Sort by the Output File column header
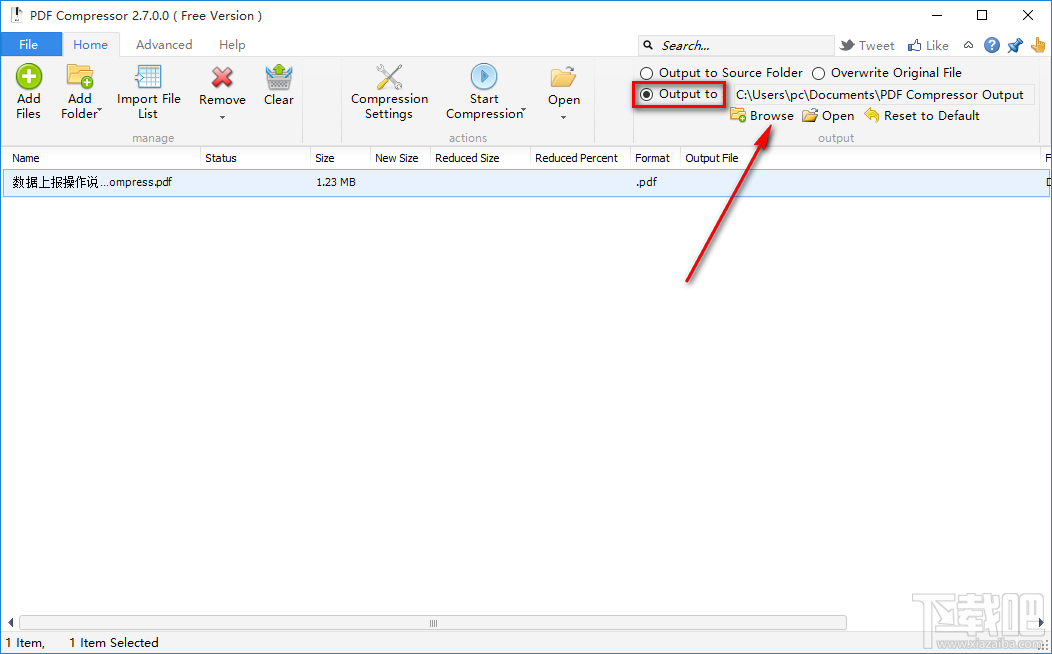This screenshot has width=1052, height=654. [x=860, y=158]
